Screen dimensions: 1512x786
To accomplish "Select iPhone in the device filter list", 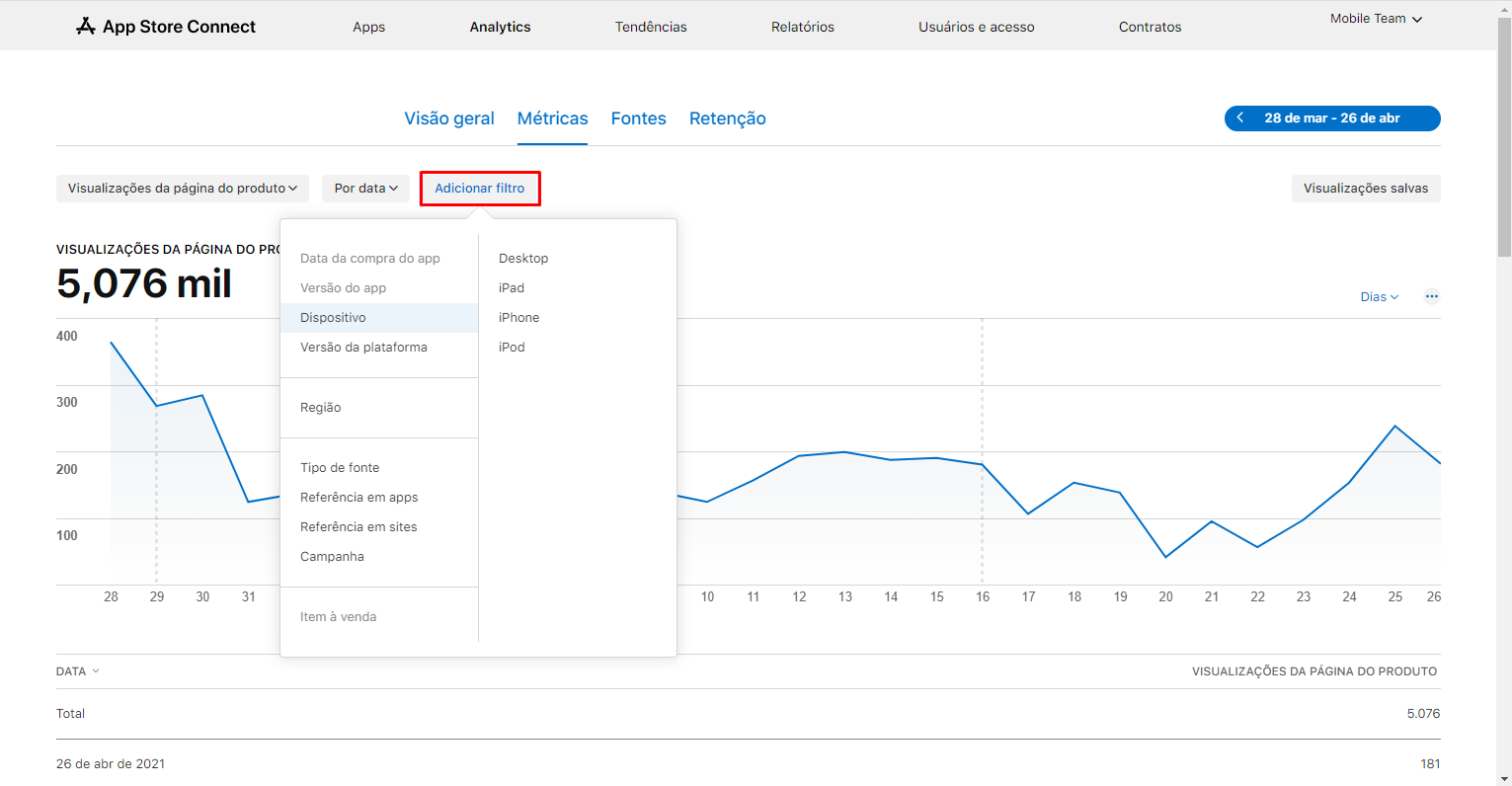I will (518, 318).
